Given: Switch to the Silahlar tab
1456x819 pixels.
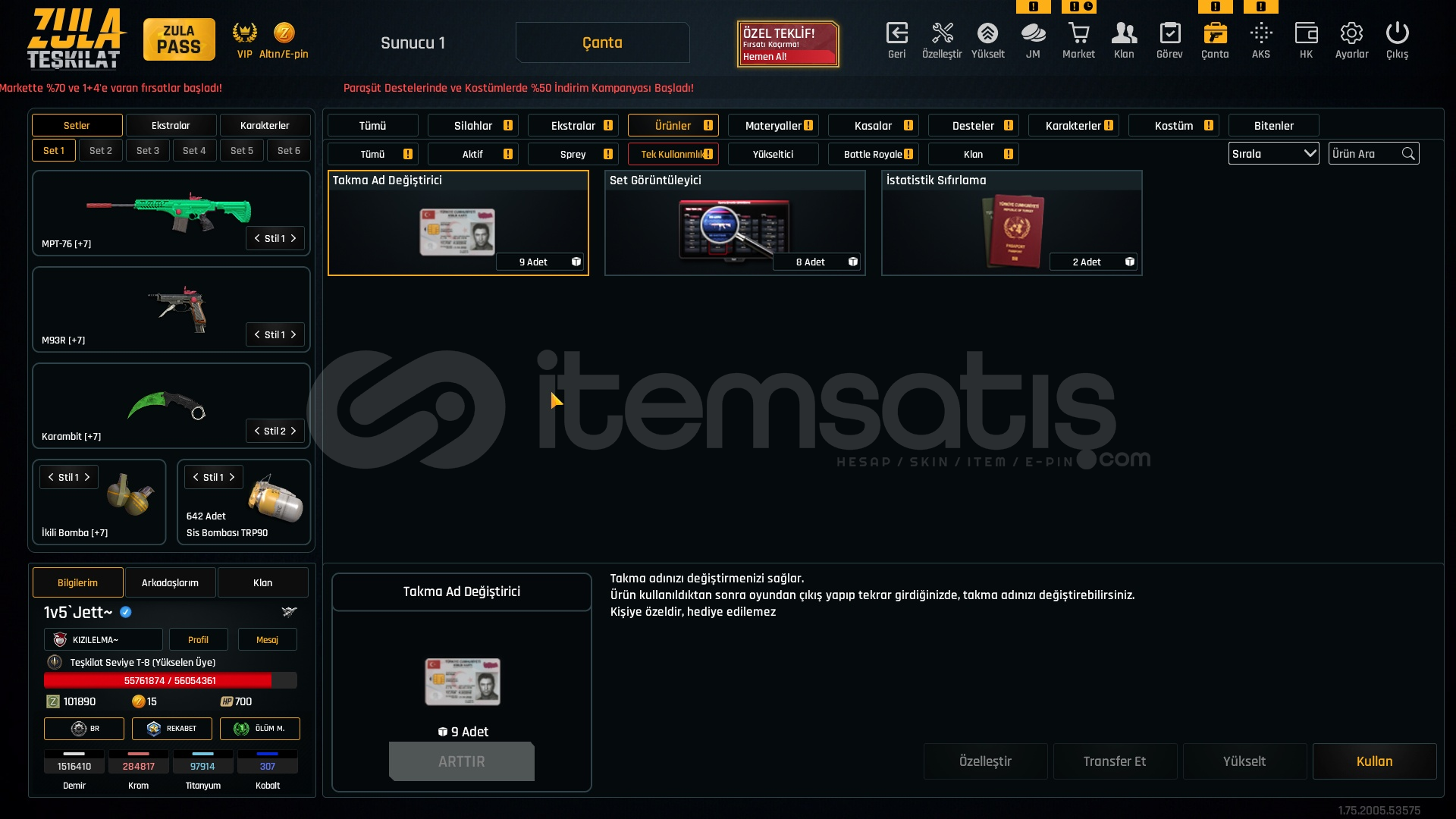Looking at the screenshot, I should pos(472,125).
